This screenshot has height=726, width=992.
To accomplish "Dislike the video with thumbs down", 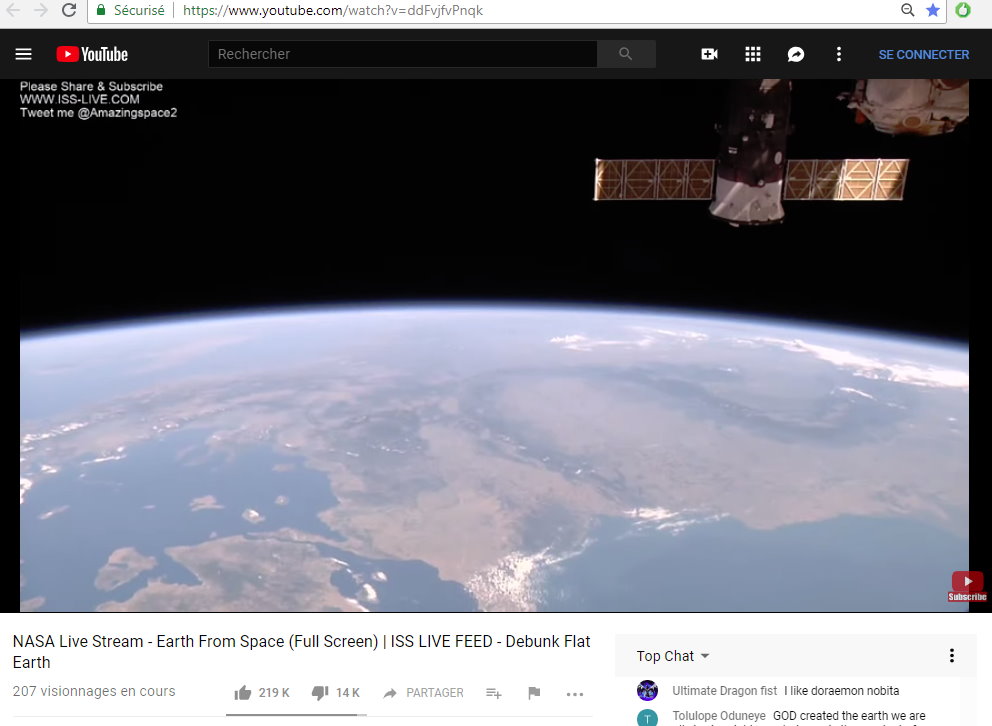I will 320,693.
